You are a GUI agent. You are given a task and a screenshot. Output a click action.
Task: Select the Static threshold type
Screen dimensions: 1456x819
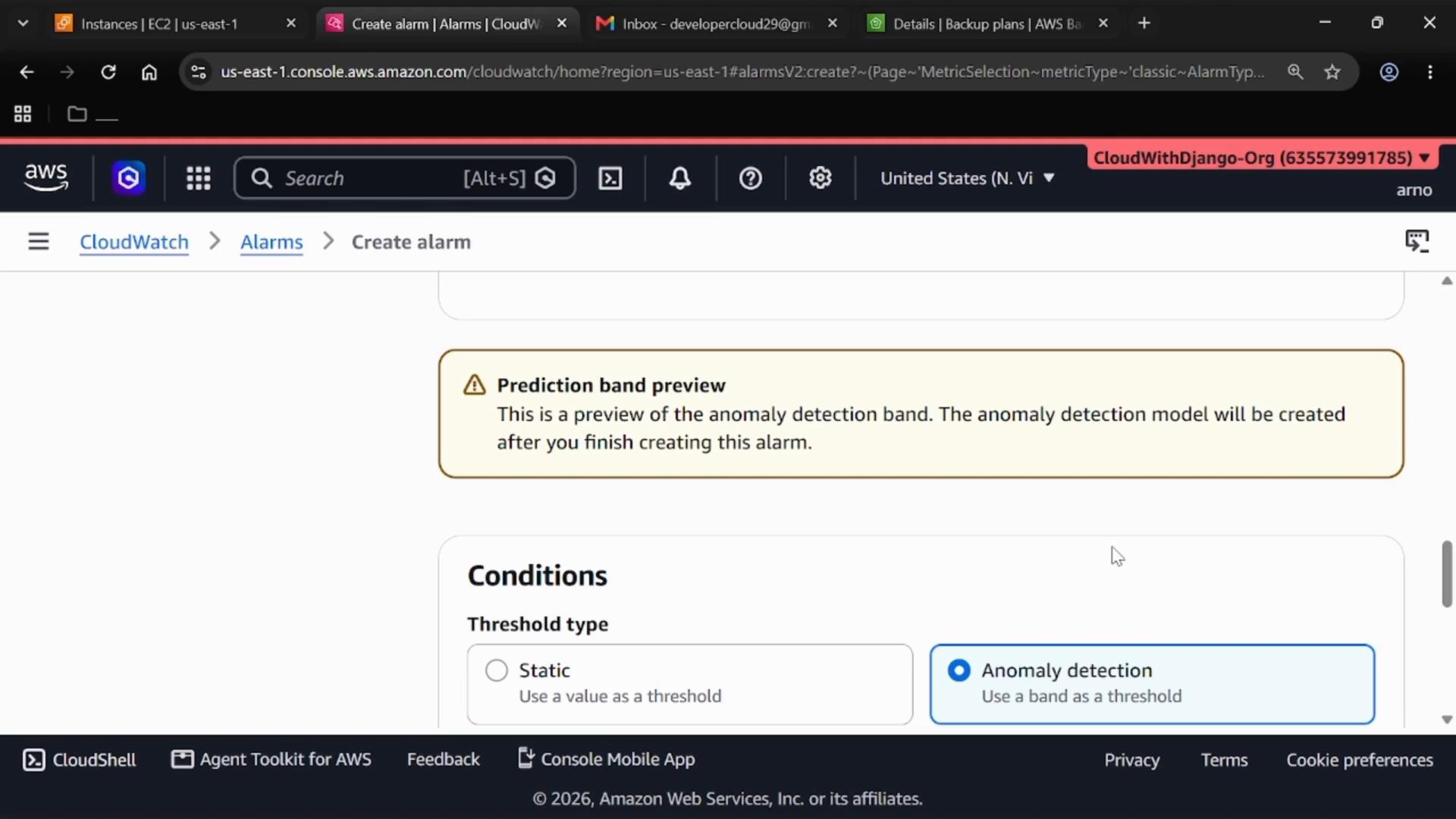(690, 684)
